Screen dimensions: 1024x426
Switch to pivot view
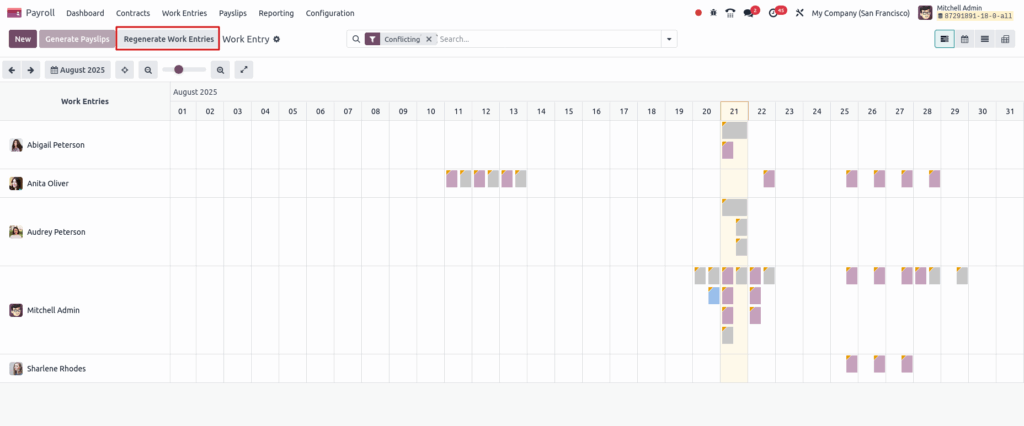coord(1004,39)
